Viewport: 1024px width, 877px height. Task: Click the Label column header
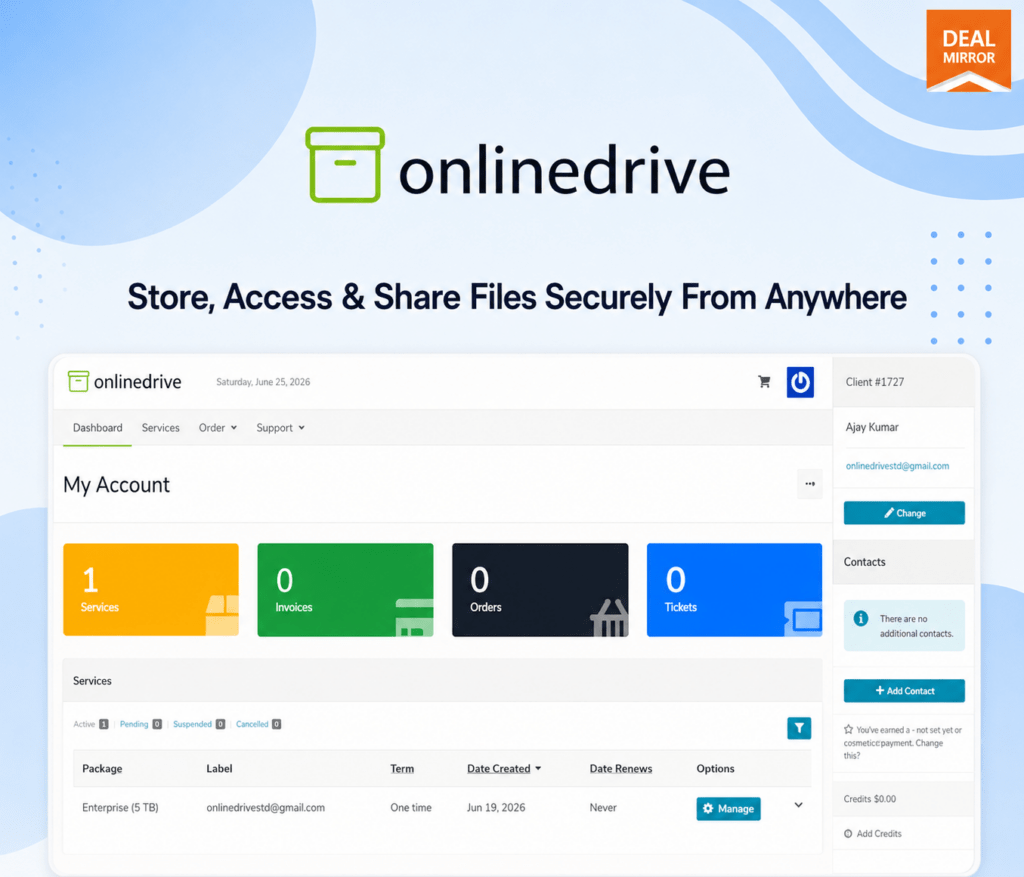(x=219, y=769)
